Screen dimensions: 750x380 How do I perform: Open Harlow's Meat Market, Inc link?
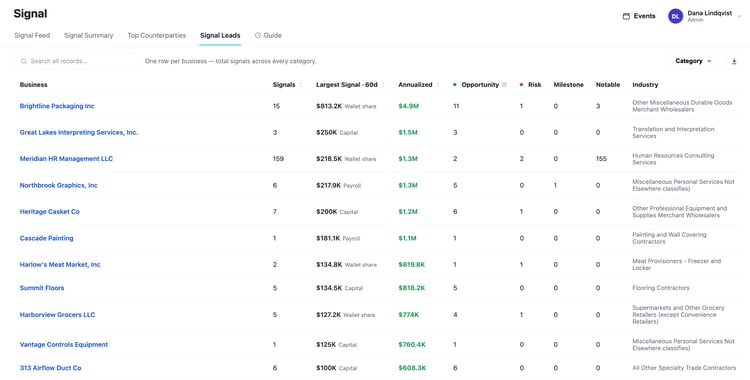click(x=60, y=265)
